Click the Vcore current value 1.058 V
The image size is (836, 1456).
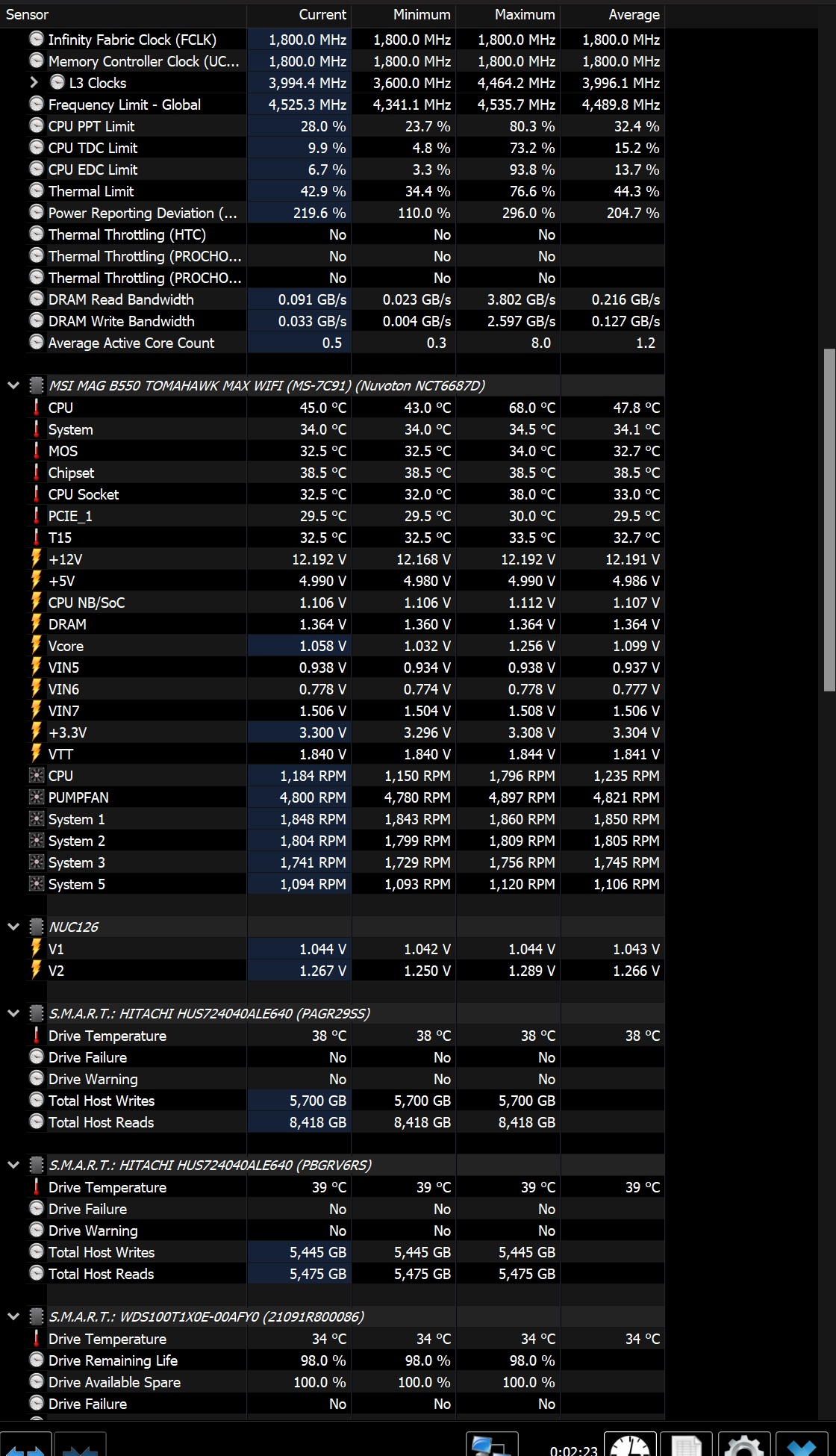pyautogui.click(x=322, y=646)
